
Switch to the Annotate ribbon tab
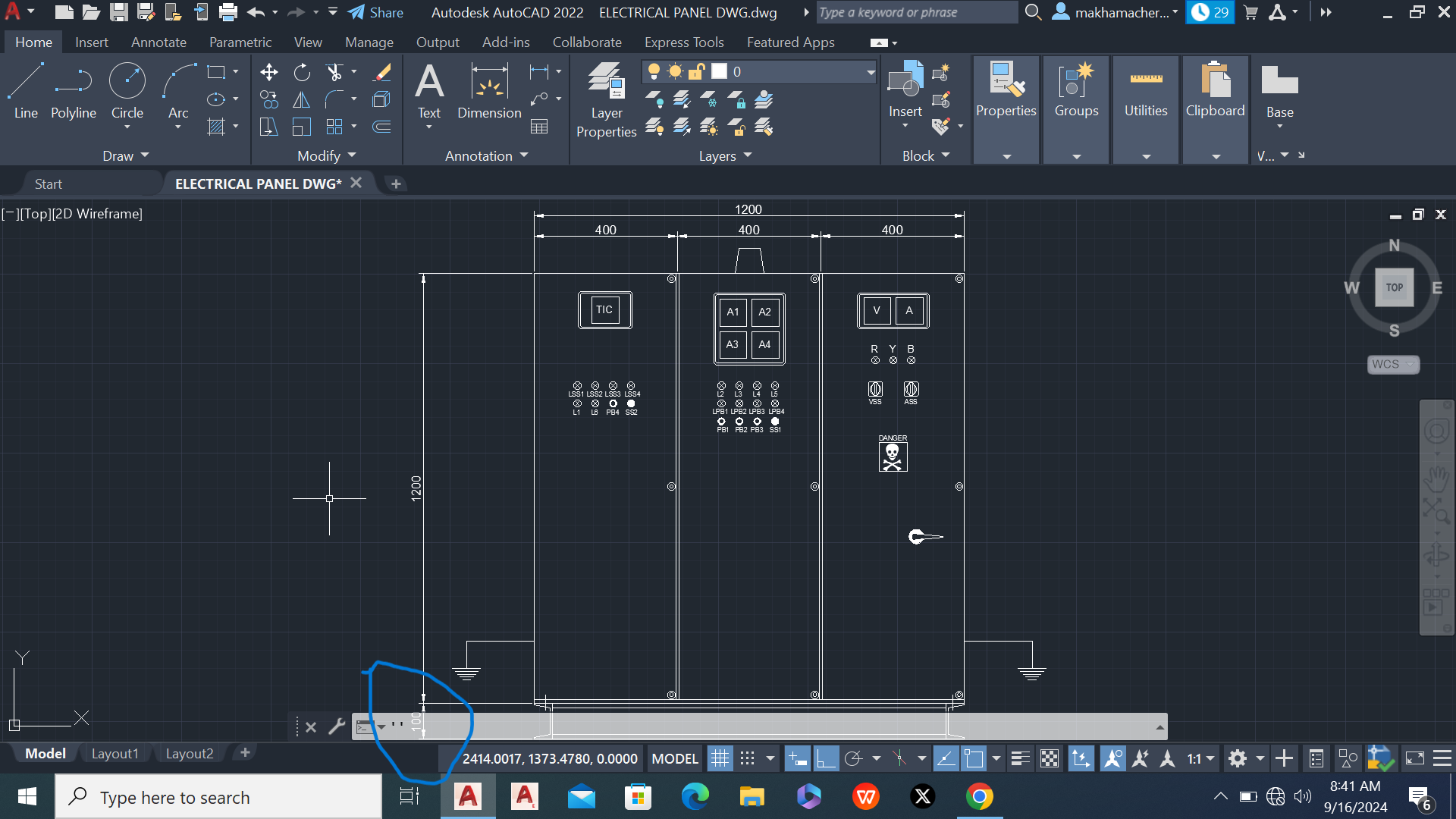[158, 42]
